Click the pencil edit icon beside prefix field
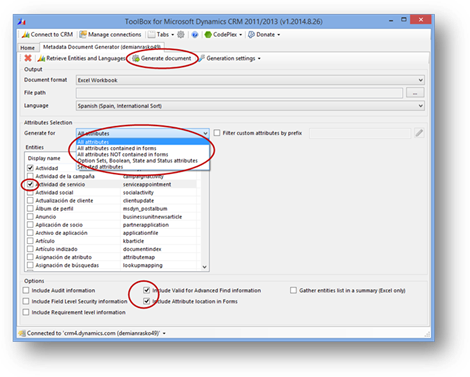The image size is (470, 377). point(419,133)
